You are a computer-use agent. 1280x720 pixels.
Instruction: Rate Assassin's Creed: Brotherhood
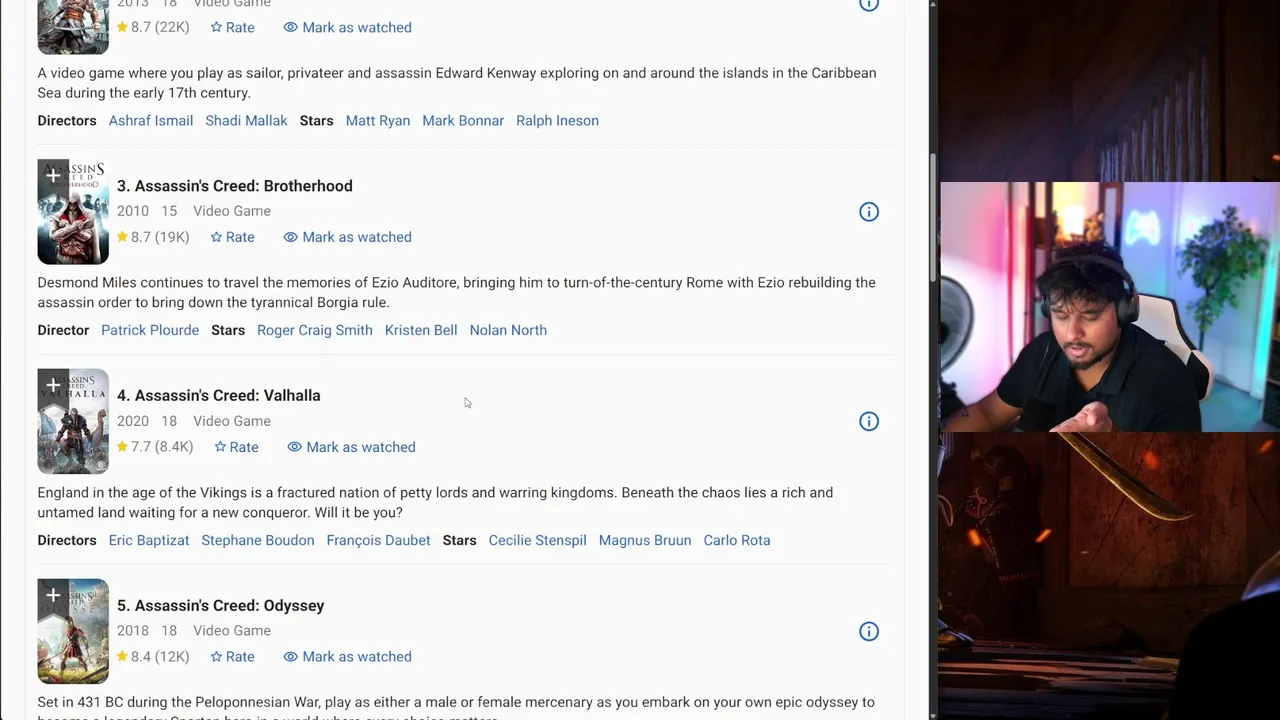pyautogui.click(x=232, y=237)
